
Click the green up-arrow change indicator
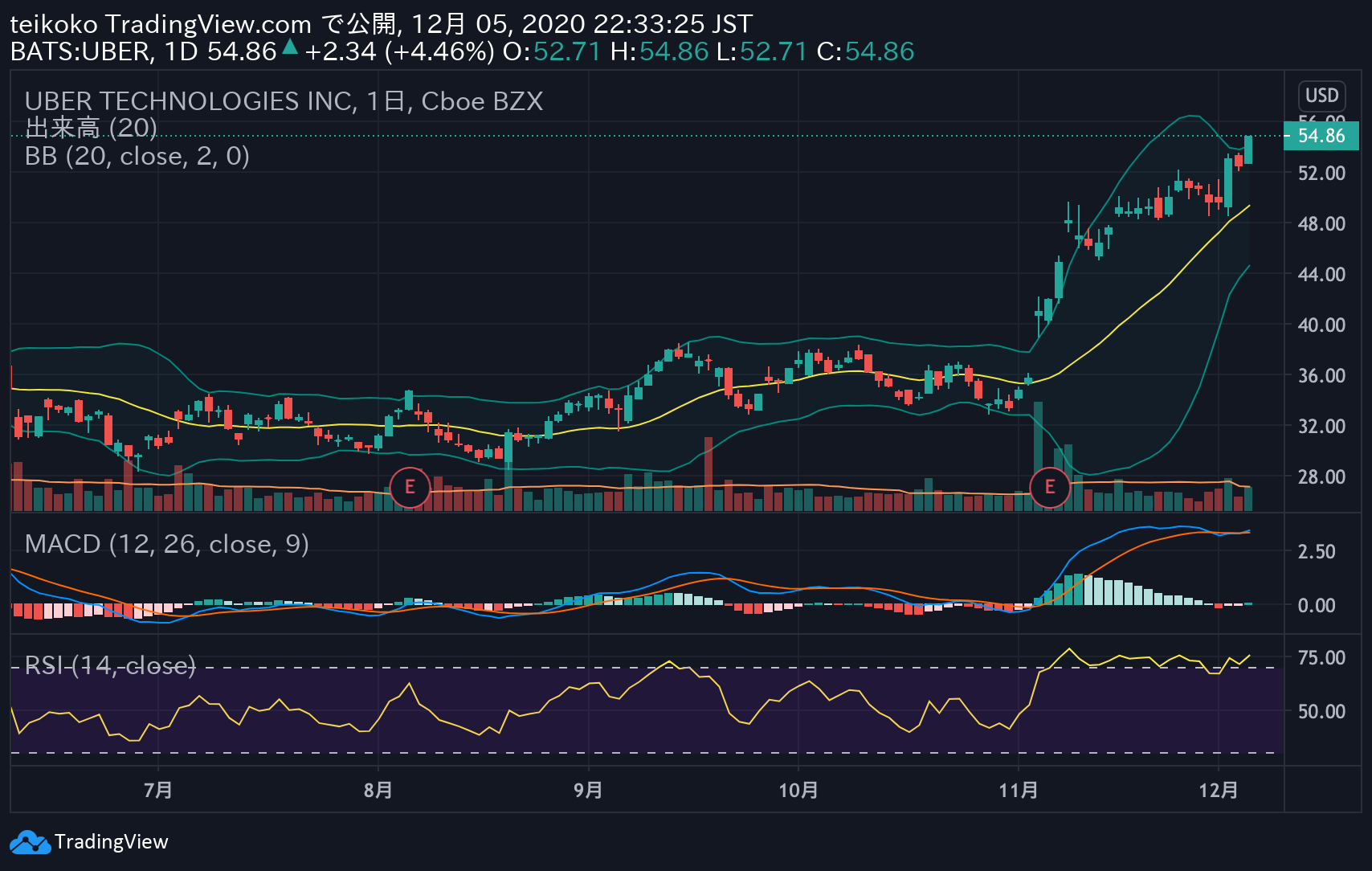(290, 47)
